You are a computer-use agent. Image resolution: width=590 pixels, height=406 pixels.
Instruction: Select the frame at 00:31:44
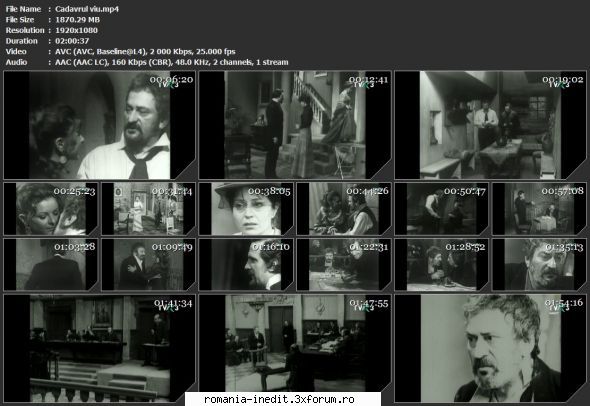pos(149,209)
